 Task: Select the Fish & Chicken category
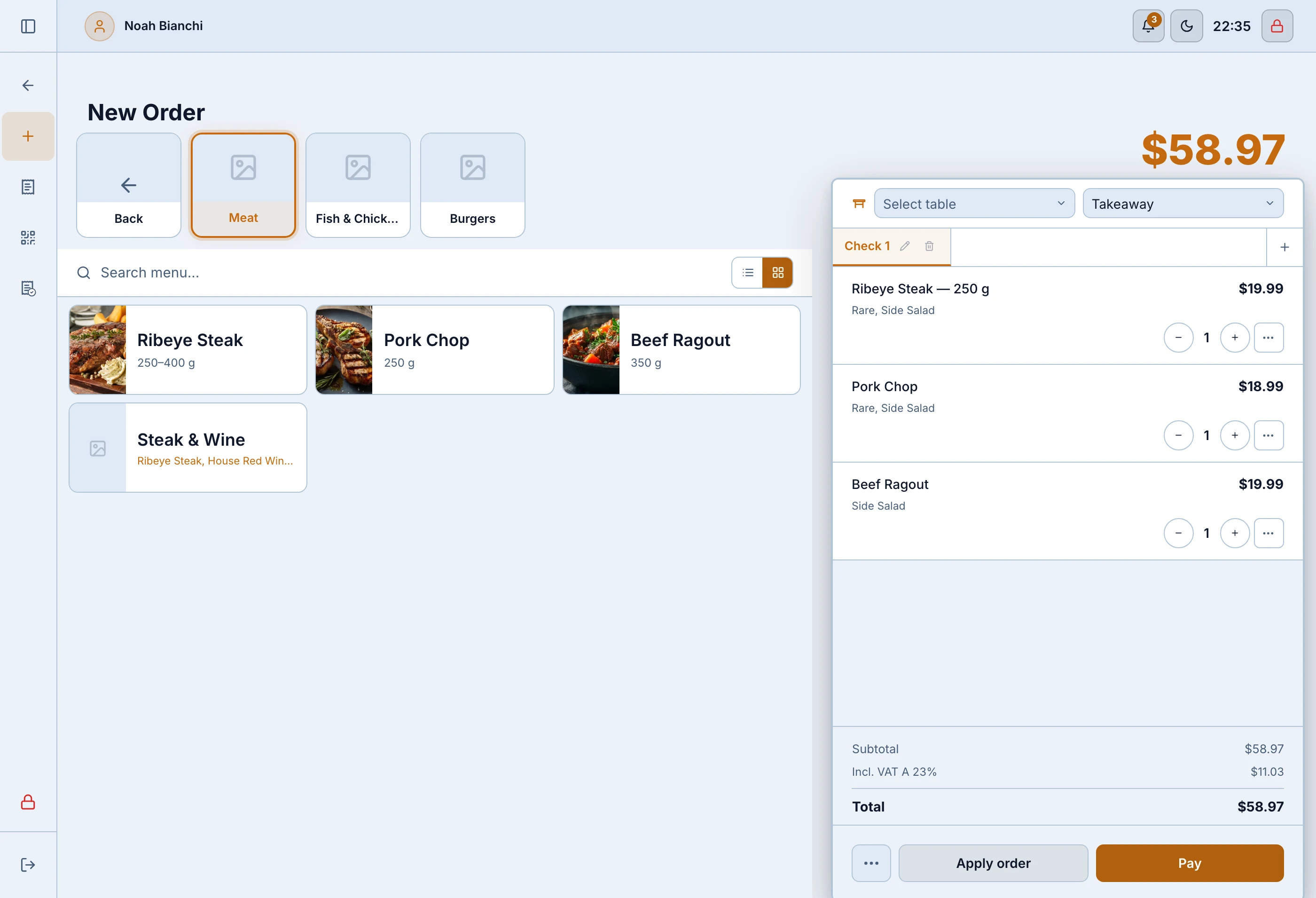point(358,185)
